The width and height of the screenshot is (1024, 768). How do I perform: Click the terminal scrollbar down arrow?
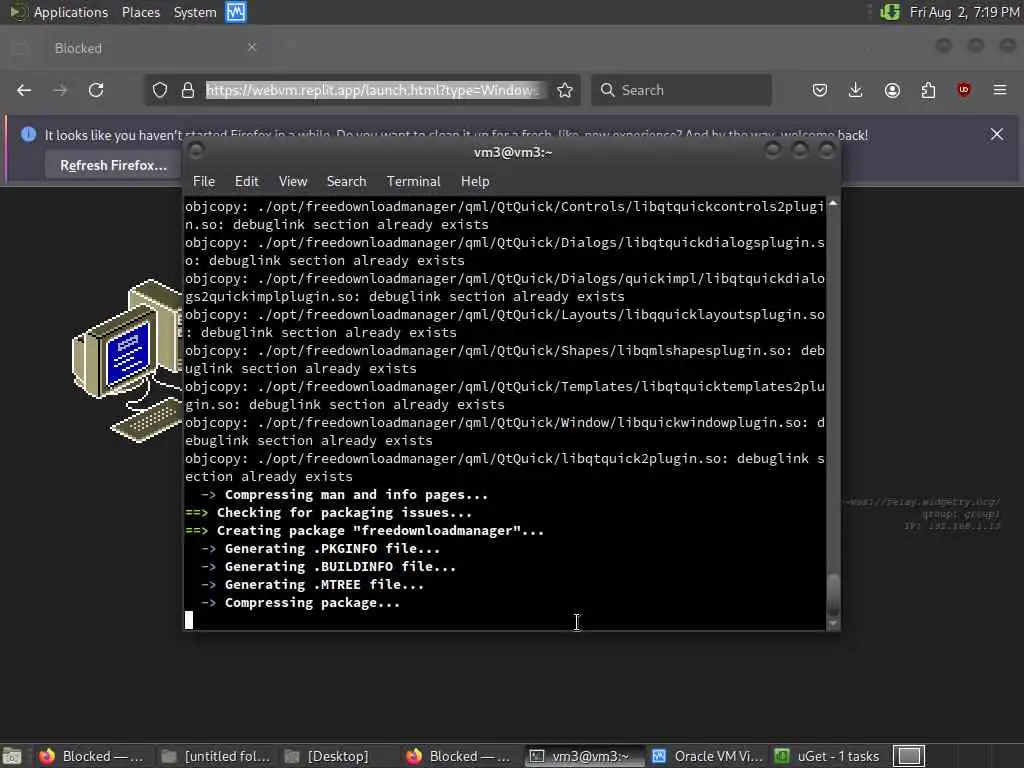[x=833, y=624]
